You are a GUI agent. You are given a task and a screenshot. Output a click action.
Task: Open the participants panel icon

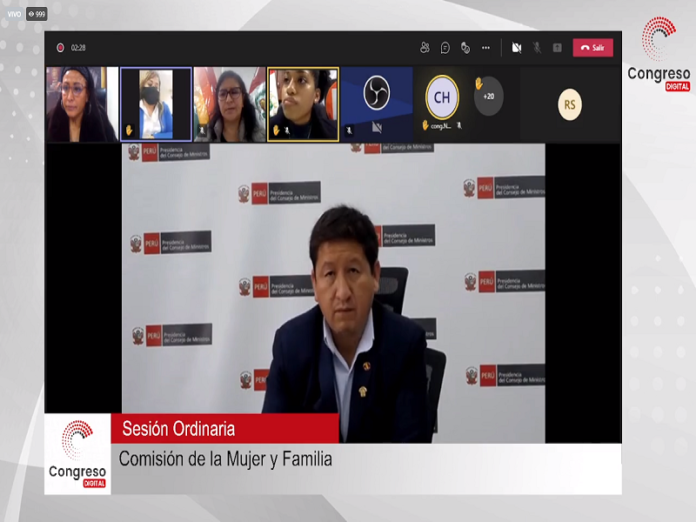click(x=425, y=47)
